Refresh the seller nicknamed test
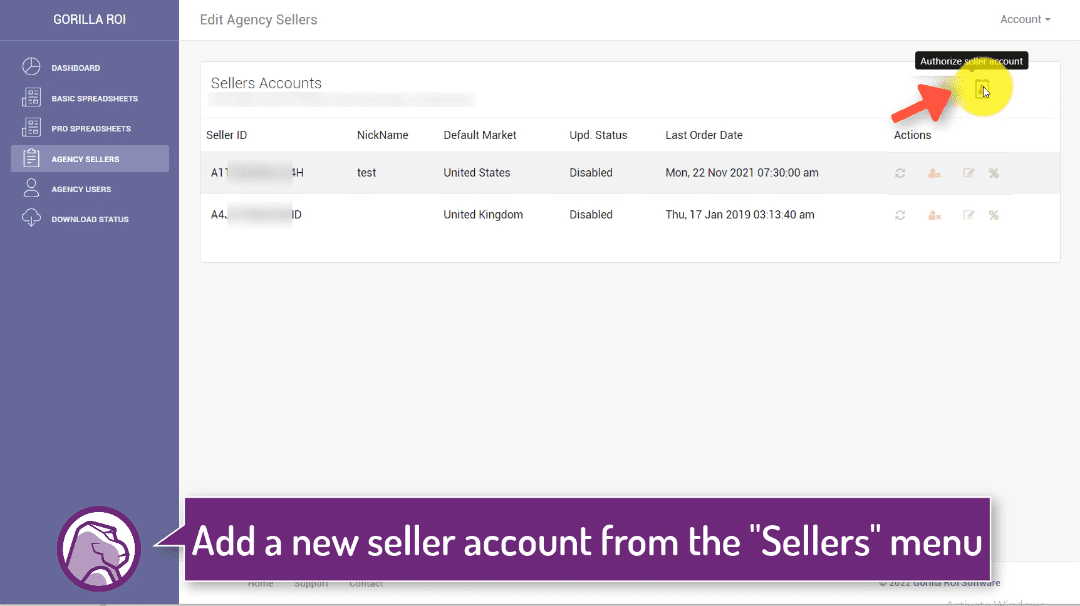This screenshot has height=606, width=1080. tap(900, 173)
